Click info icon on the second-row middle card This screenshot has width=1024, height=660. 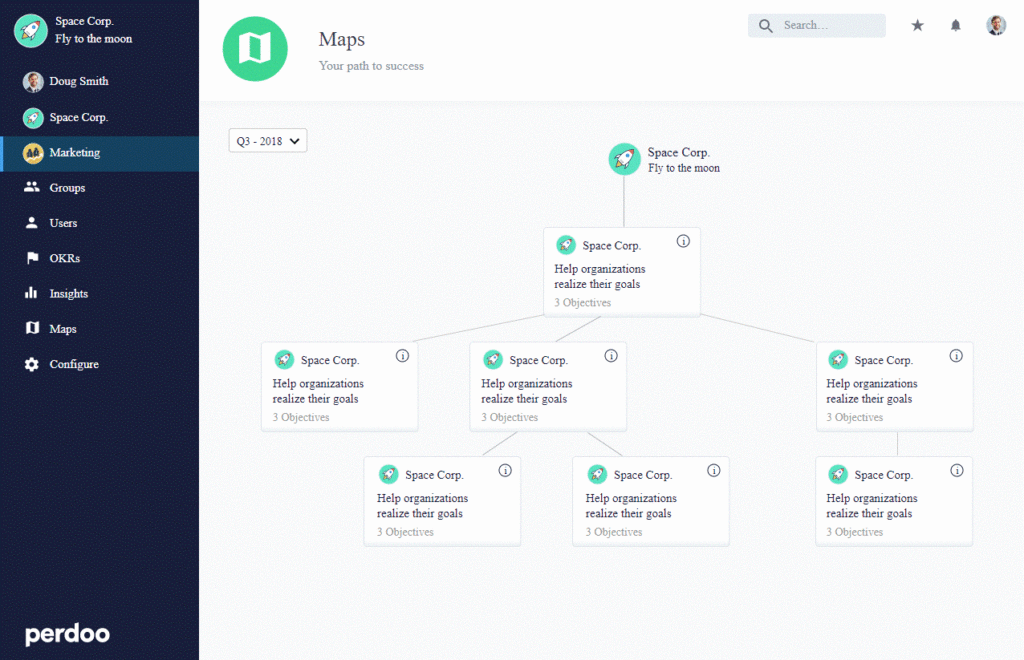point(611,356)
